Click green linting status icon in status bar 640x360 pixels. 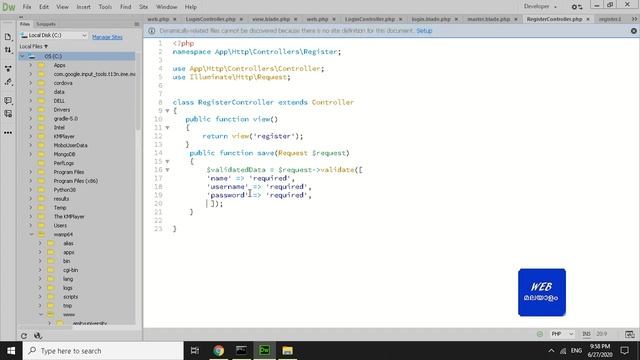click(540, 334)
